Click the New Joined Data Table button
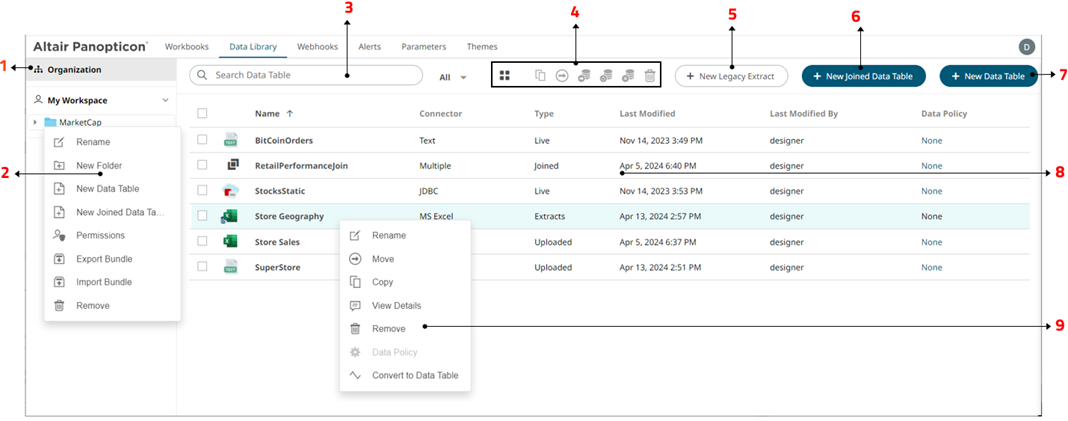This screenshot has height=421, width=1068. [862, 76]
